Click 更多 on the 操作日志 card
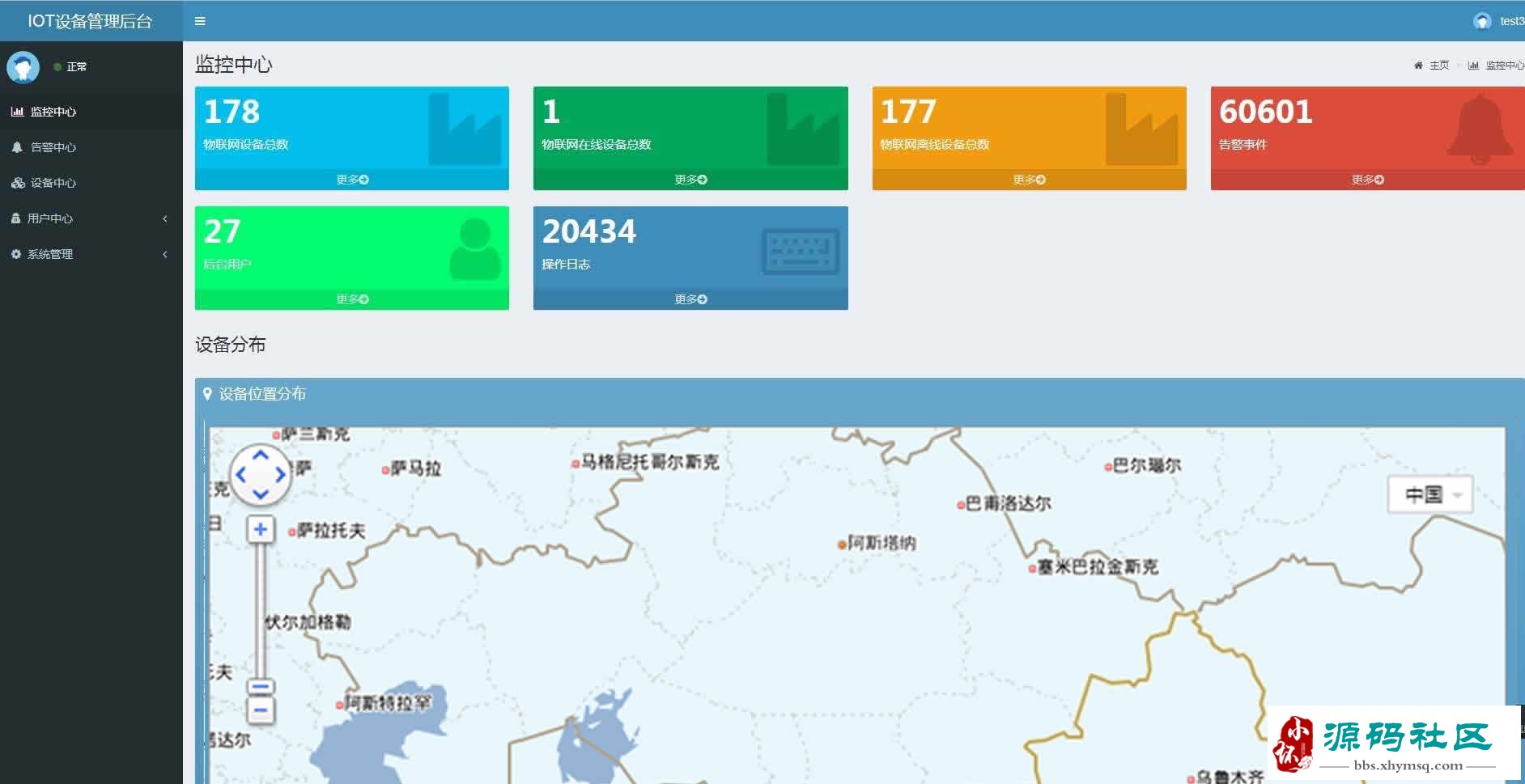 pos(690,299)
